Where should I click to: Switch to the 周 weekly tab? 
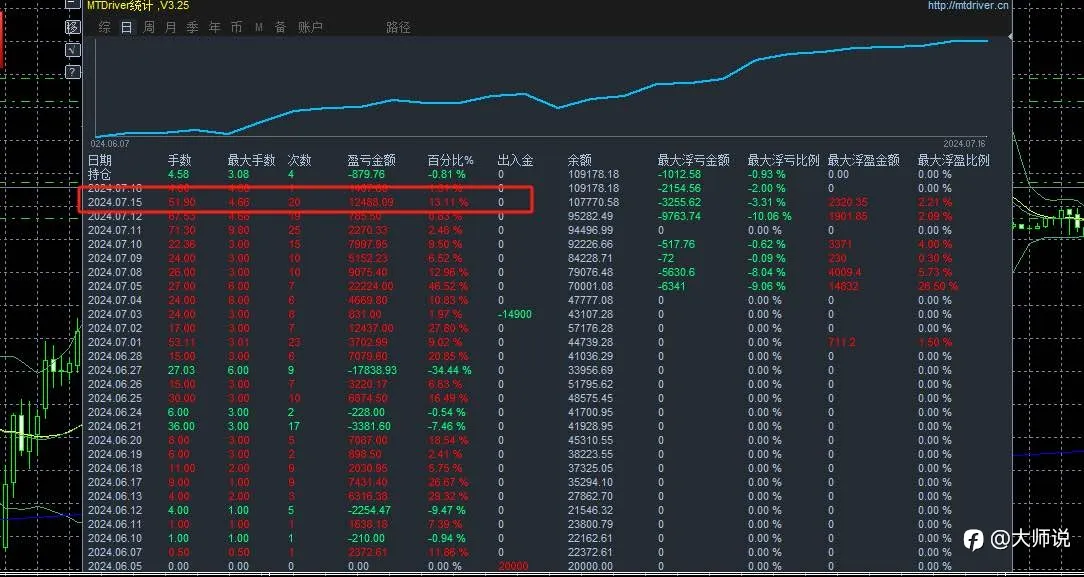[x=149, y=28]
